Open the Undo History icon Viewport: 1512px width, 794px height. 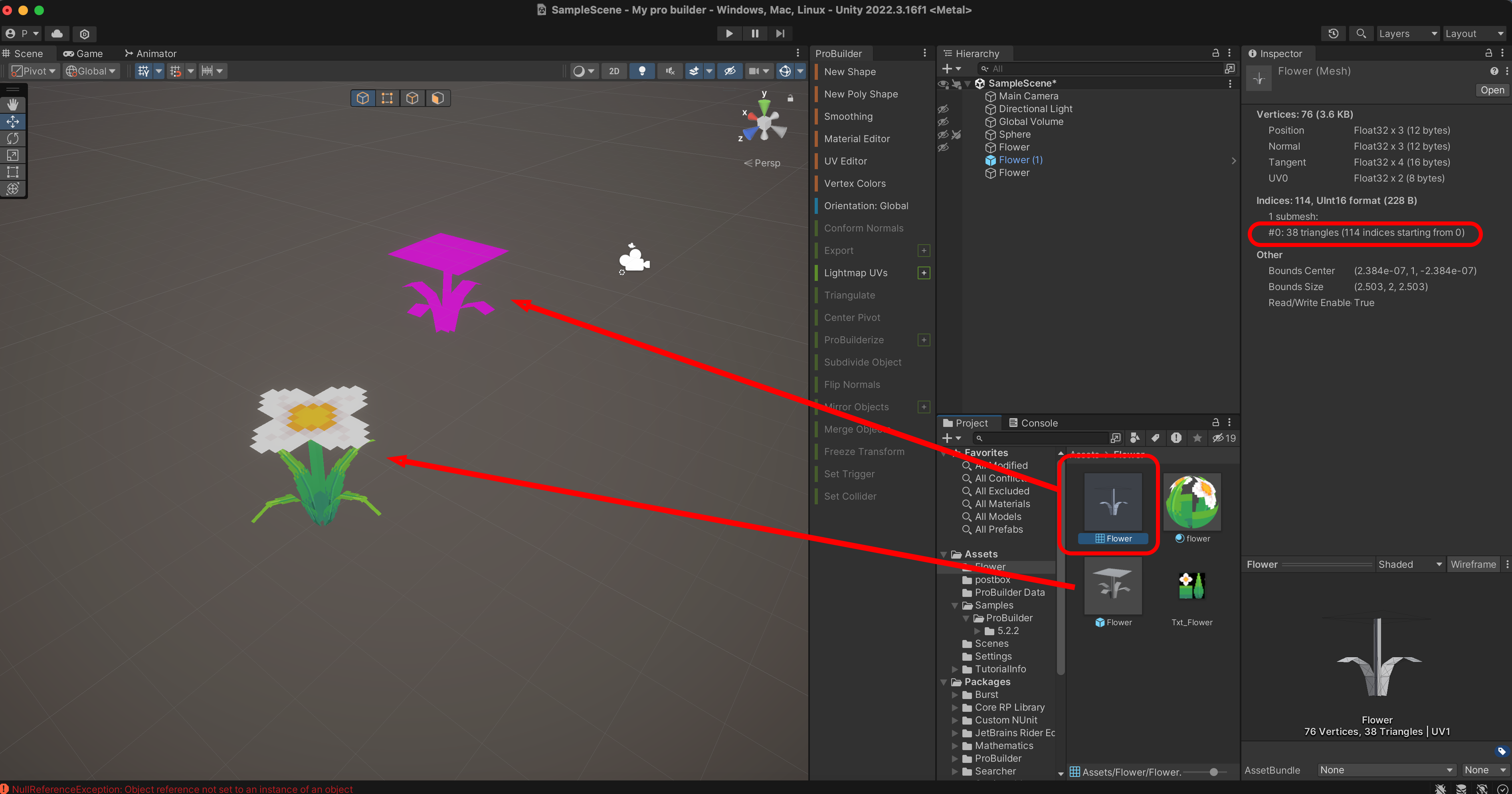click(1333, 34)
